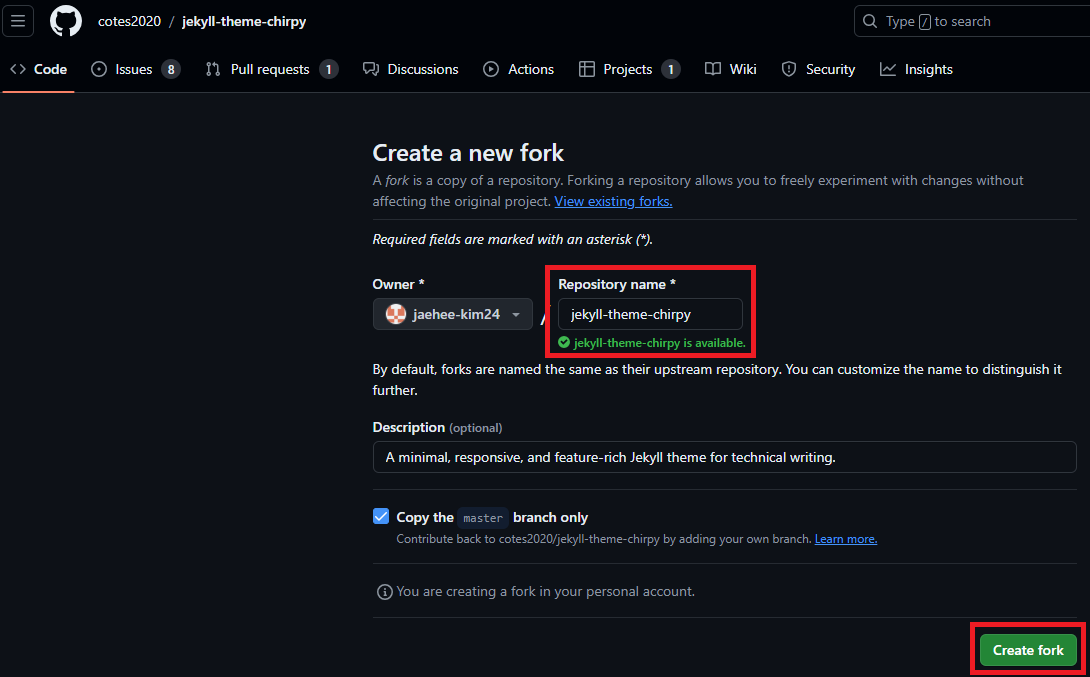Screen dimensions: 1090x677
Task: Click the Wiki book icon
Action: (x=713, y=69)
